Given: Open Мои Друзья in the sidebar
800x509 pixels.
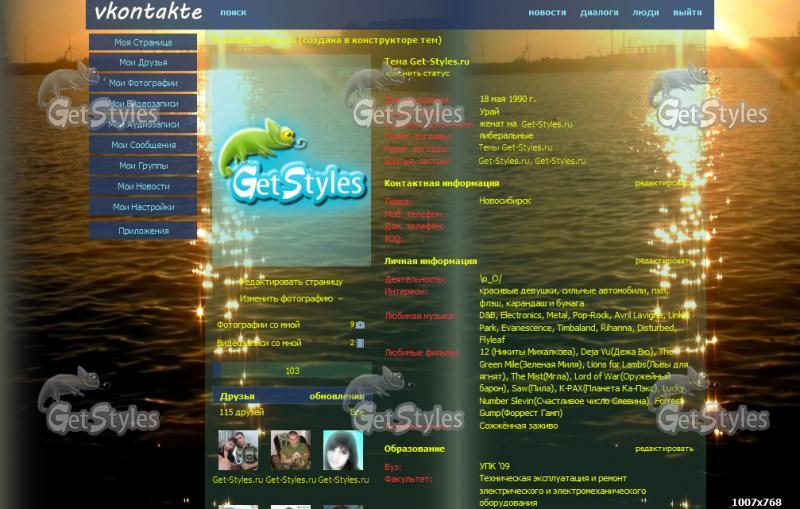Looking at the screenshot, I should click(x=143, y=63).
